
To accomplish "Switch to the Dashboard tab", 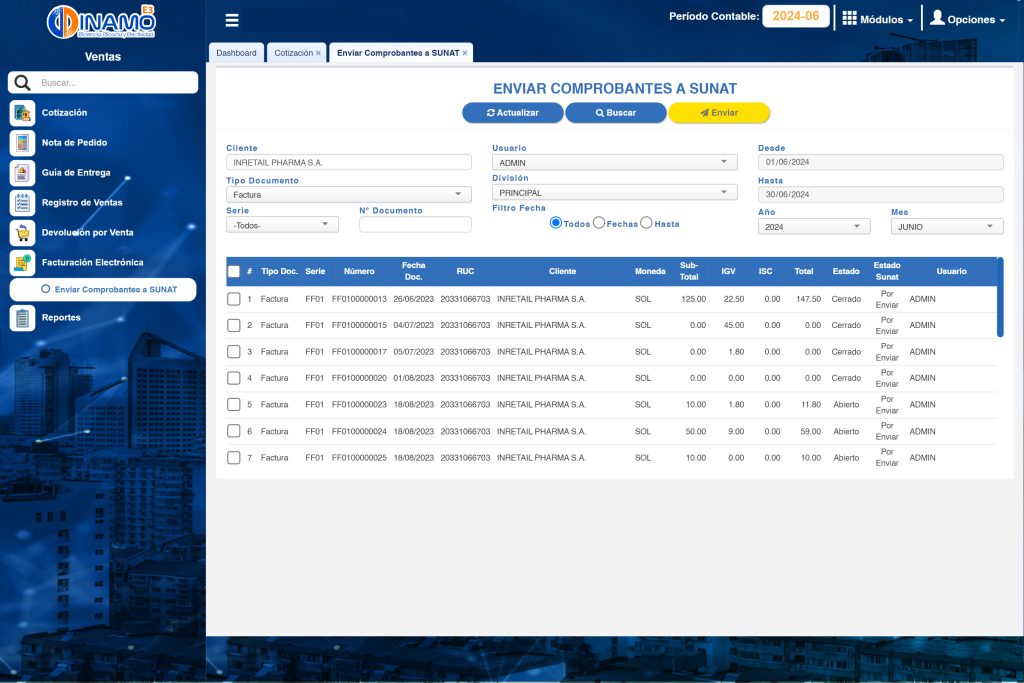I will [x=236, y=53].
